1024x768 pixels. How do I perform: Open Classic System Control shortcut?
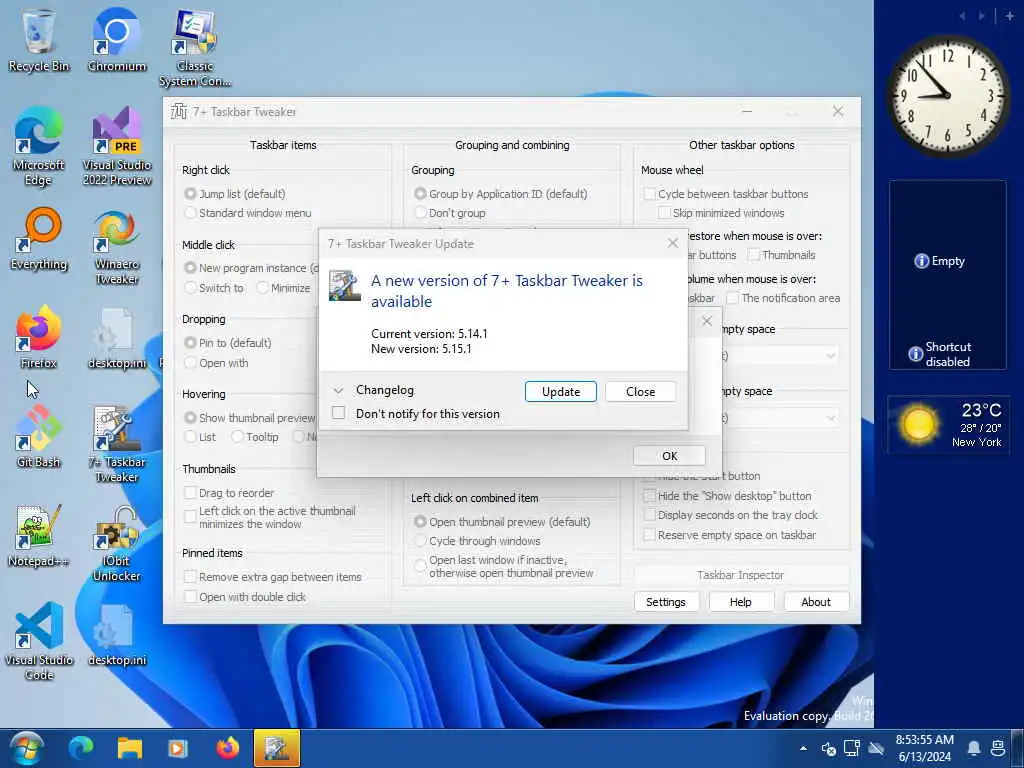pyautogui.click(x=195, y=47)
